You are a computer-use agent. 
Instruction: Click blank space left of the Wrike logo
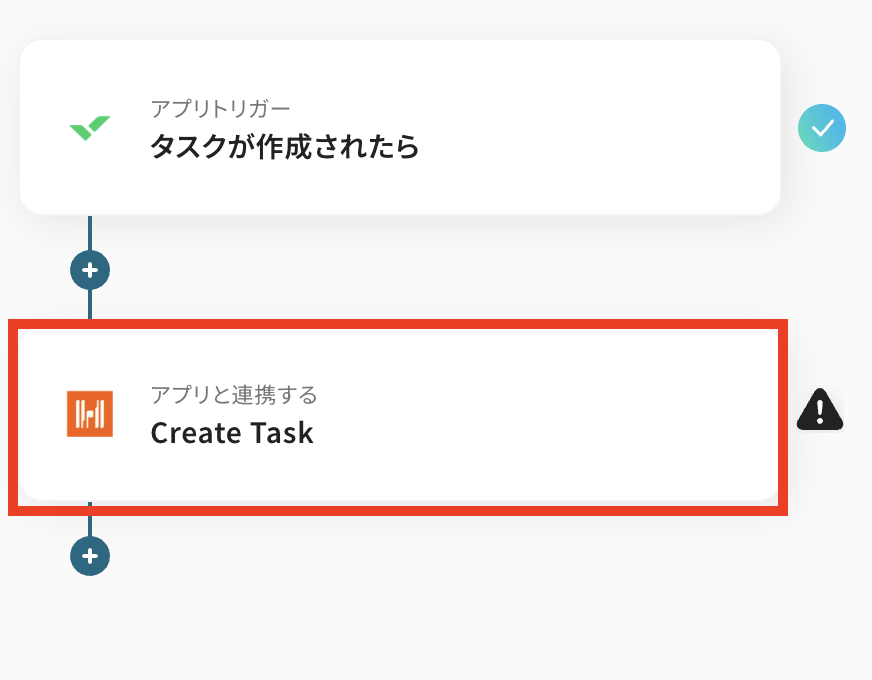[x=42, y=128]
